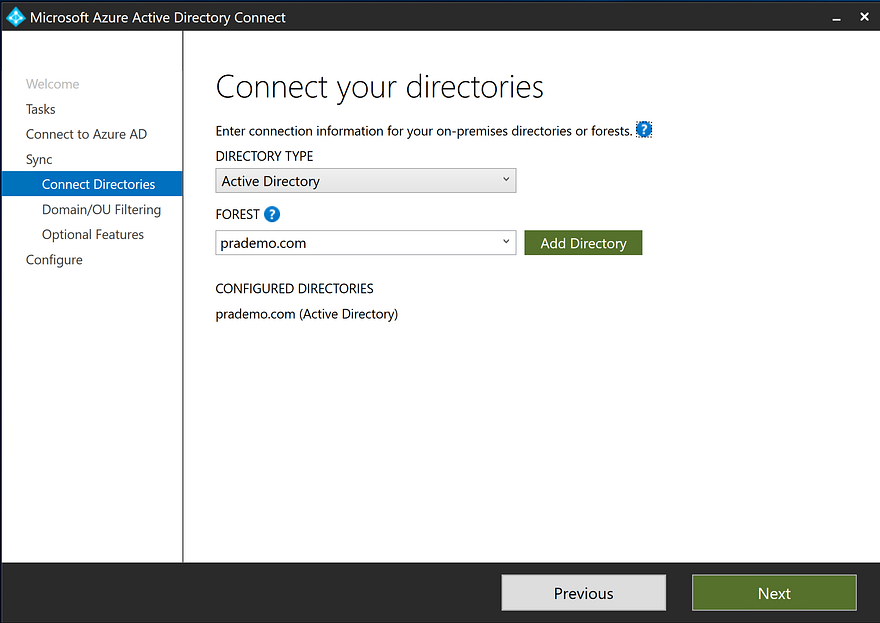
Task: Select Welcome in the sidebar
Action: click(52, 84)
